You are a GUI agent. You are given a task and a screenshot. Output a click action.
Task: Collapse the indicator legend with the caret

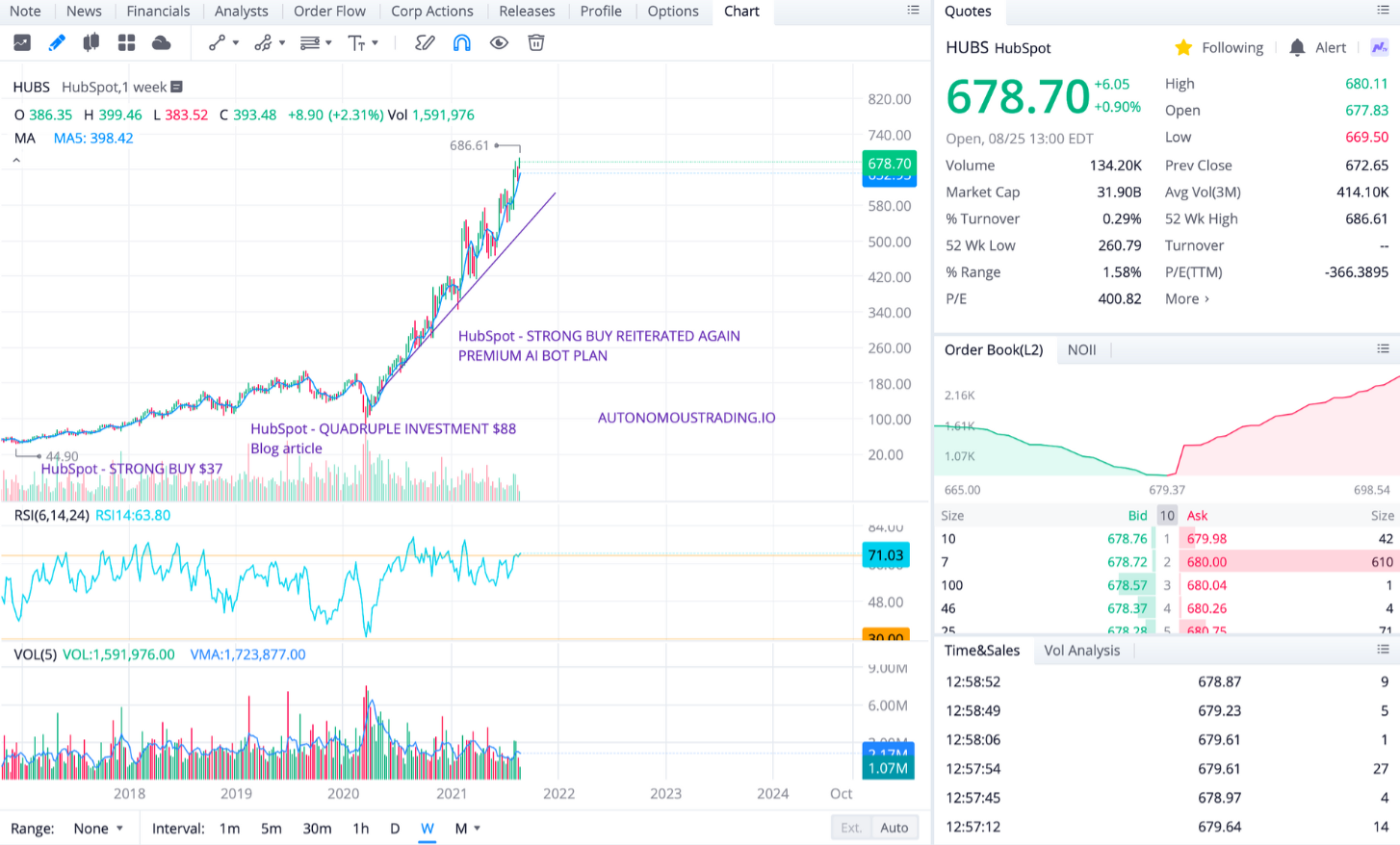16,161
